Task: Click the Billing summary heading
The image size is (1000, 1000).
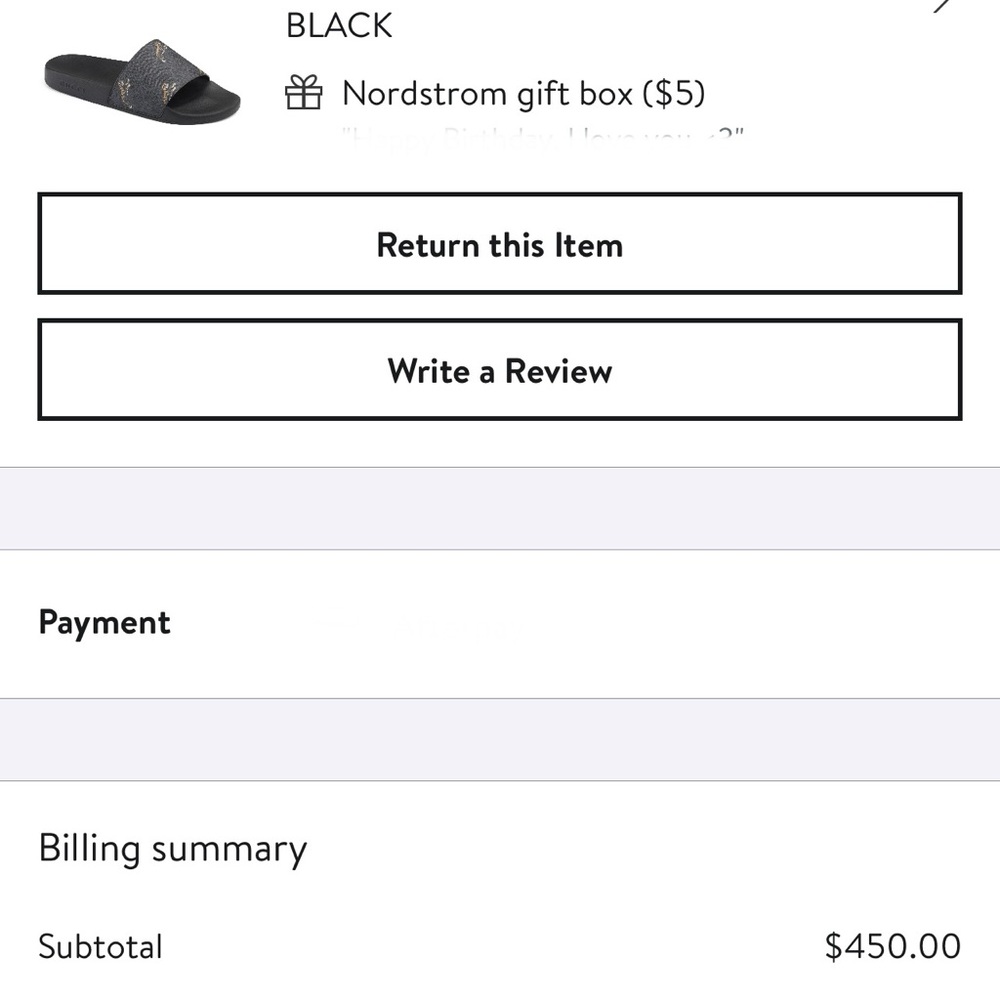Action: 172,849
